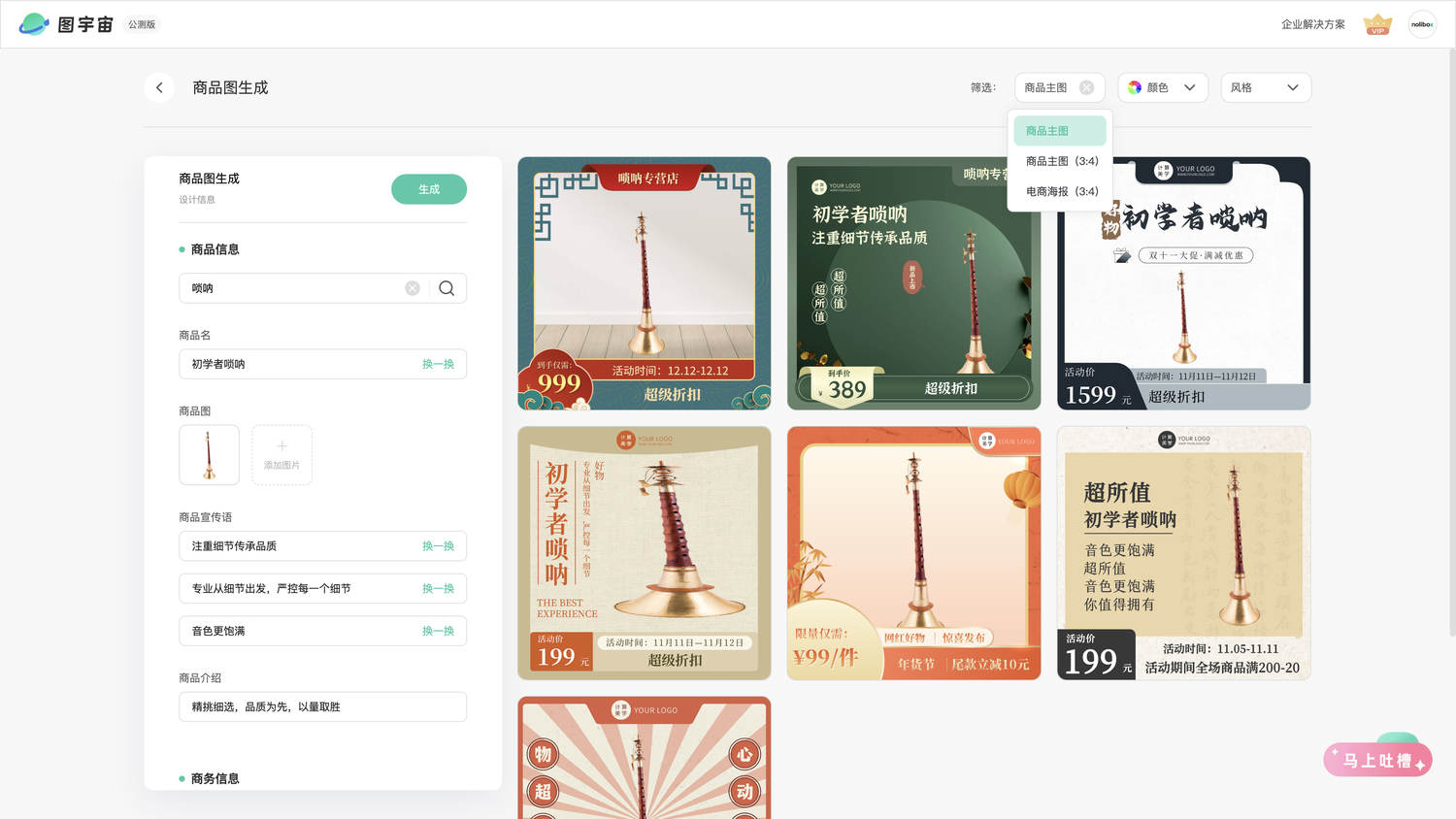The width and height of the screenshot is (1456, 819).
Task: Clear the 唢呐 search field text
Action: click(x=413, y=288)
